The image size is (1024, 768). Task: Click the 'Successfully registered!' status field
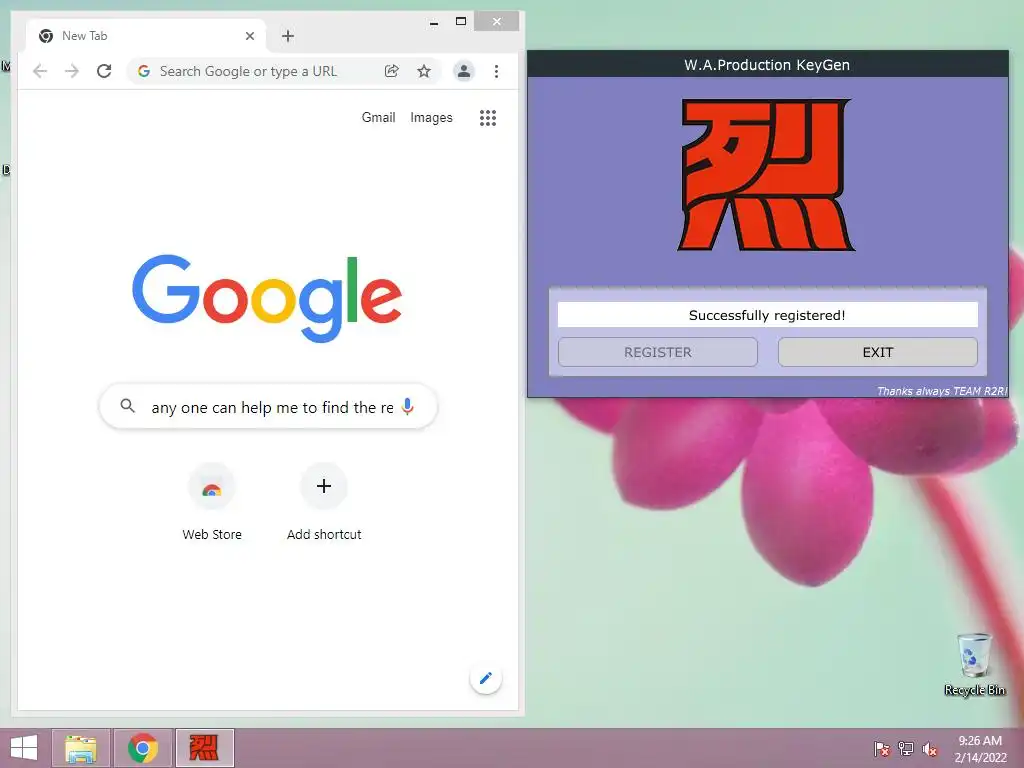(767, 315)
